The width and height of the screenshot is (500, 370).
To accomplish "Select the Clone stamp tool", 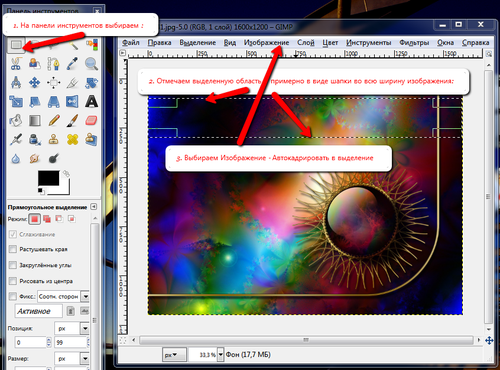I will [53, 139].
